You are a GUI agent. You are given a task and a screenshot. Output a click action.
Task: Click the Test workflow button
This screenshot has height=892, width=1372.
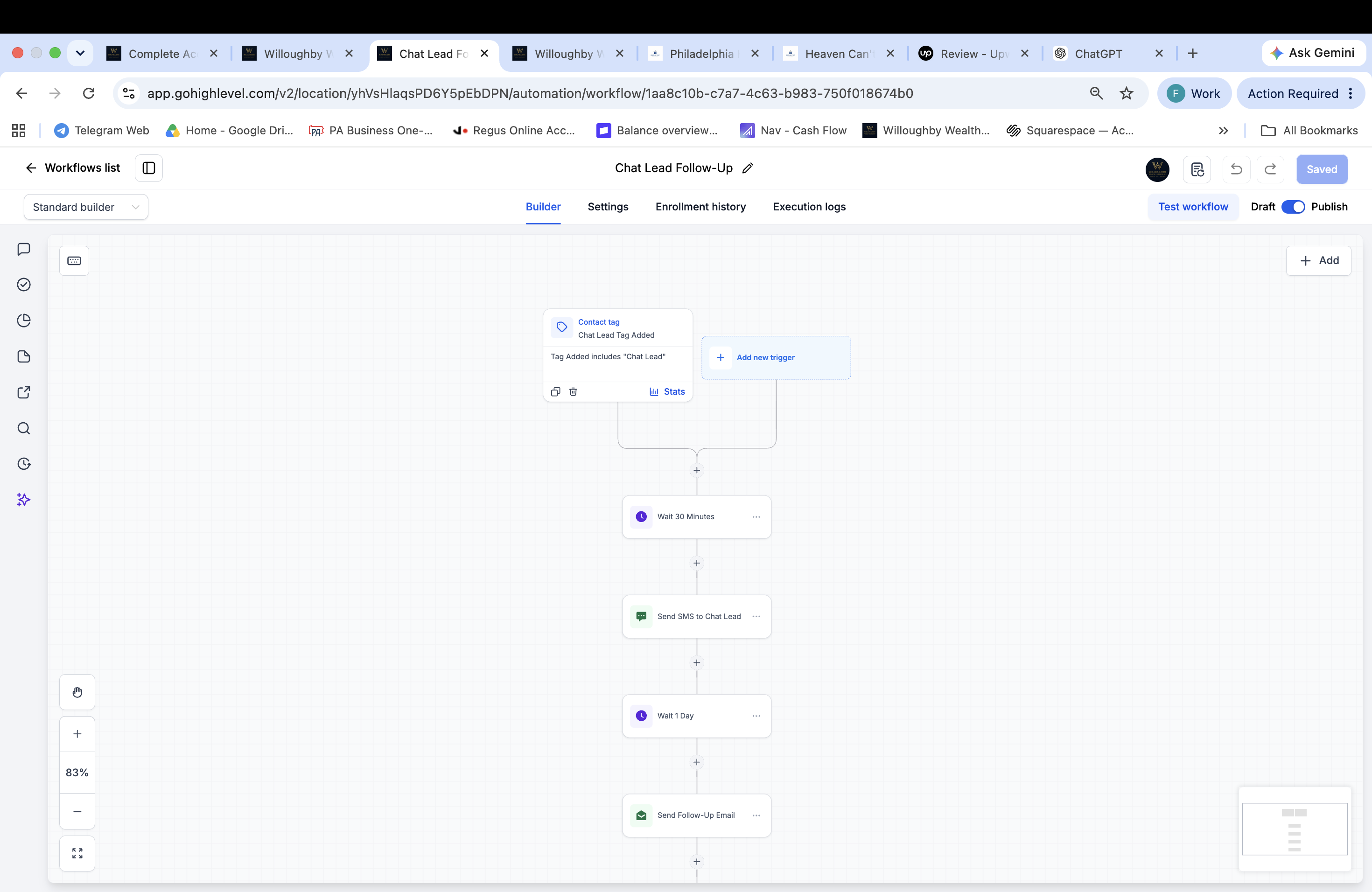(x=1193, y=207)
